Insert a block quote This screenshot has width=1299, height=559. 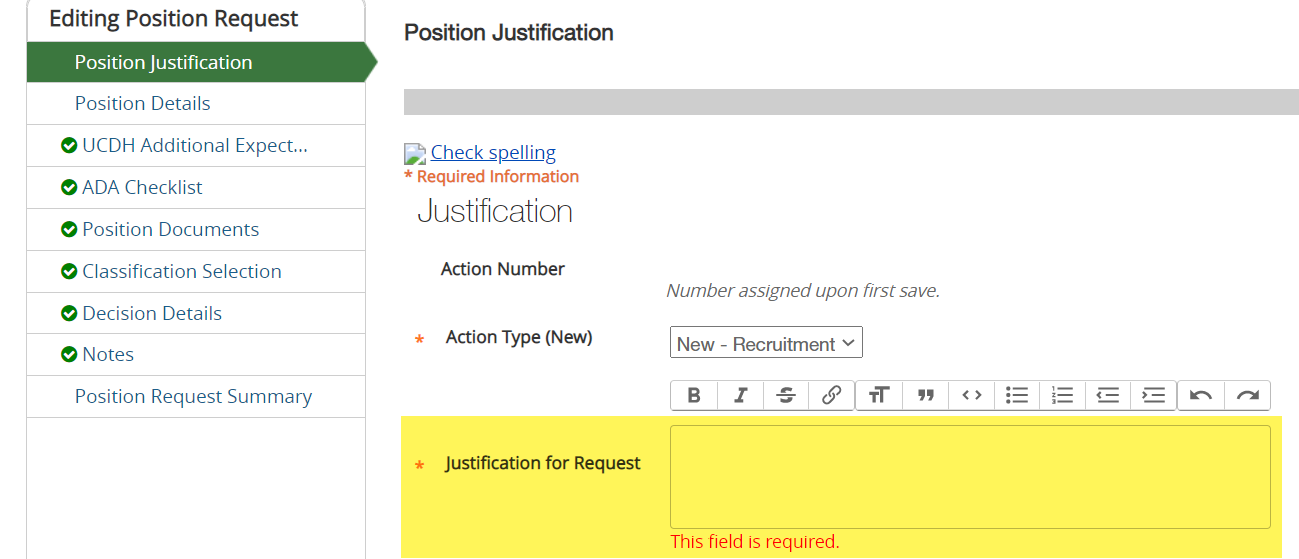click(926, 395)
